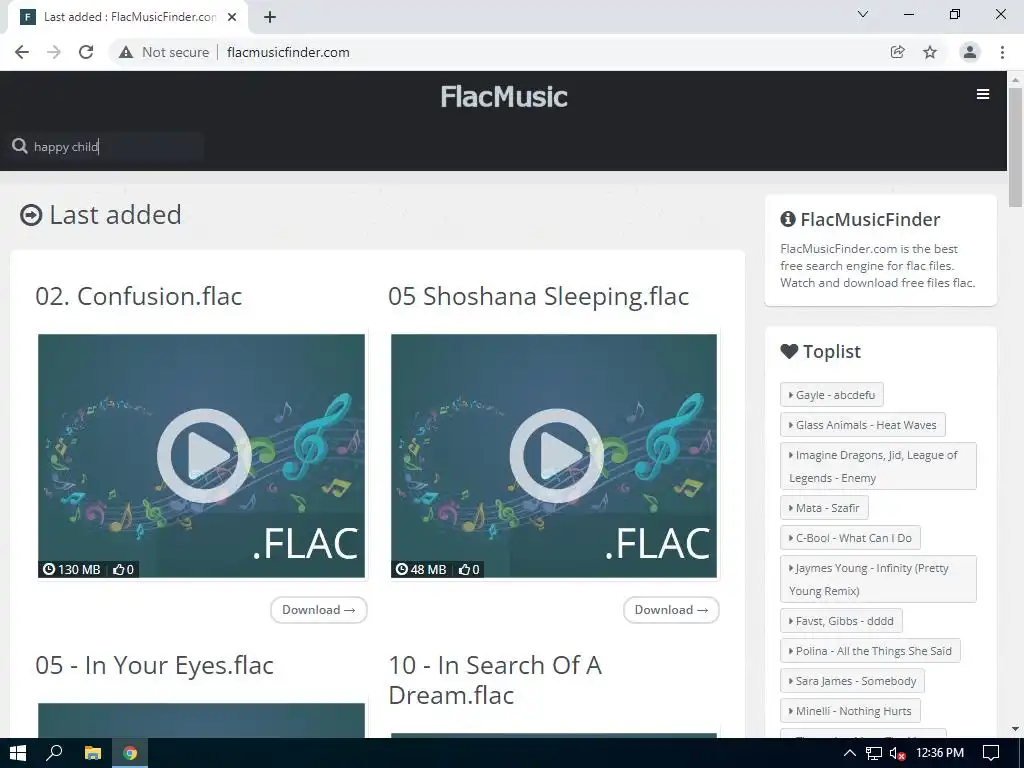Open the taskbar clock showing 12:36 PM
Image resolution: width=1024 pixels, height=768 pixels.
[940, 753]
